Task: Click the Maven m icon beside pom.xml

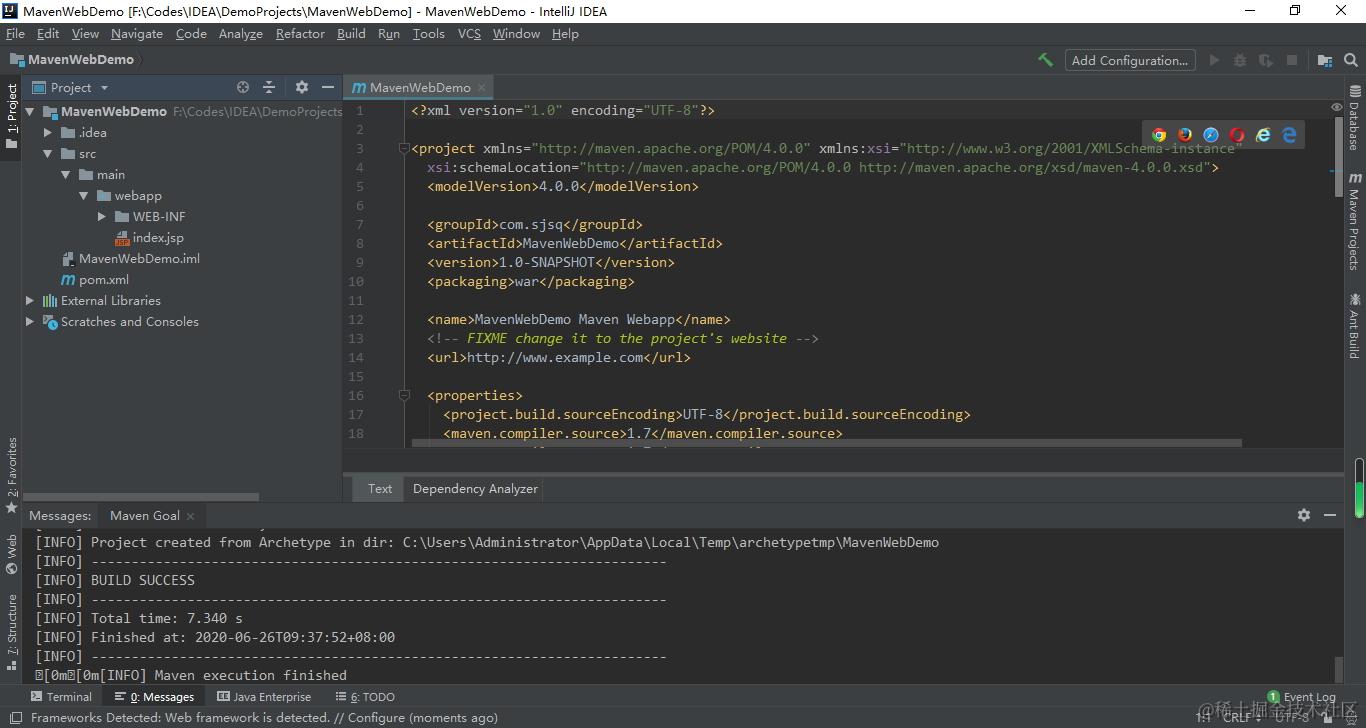Action: [68, 280]
